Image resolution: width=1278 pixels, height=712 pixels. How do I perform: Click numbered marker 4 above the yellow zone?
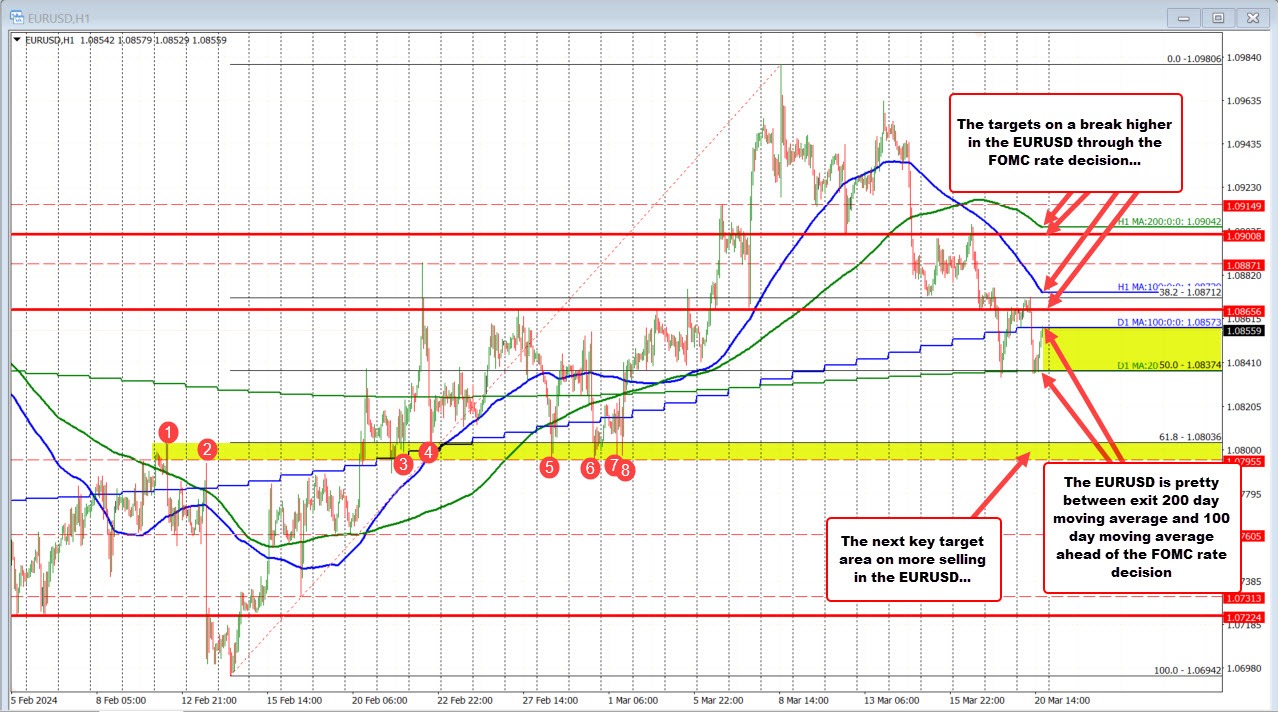tap(429, 451)
